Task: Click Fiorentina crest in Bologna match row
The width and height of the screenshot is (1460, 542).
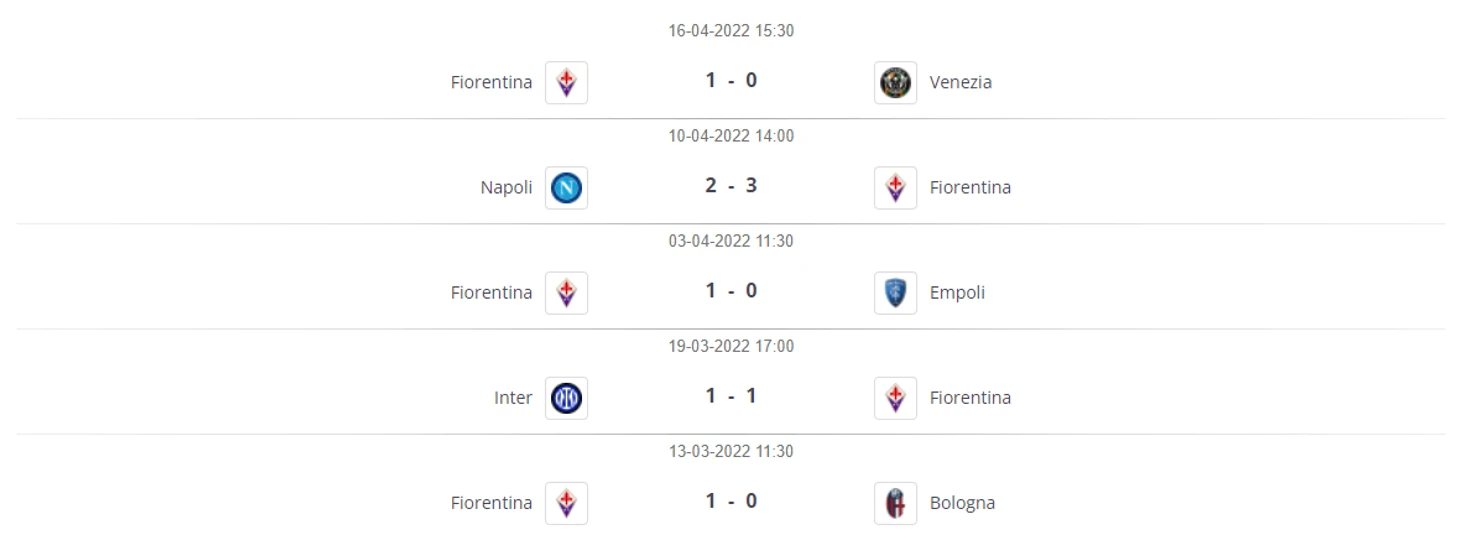Action: click(x=566, y=502)
